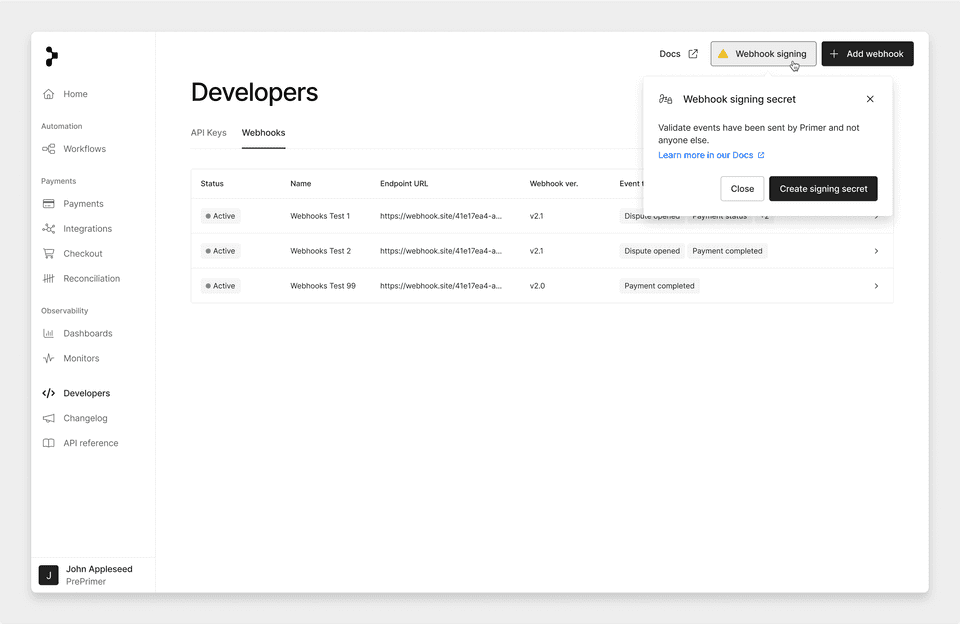Click the Status column header
This screenshot has width=960, height=624.
212,184
